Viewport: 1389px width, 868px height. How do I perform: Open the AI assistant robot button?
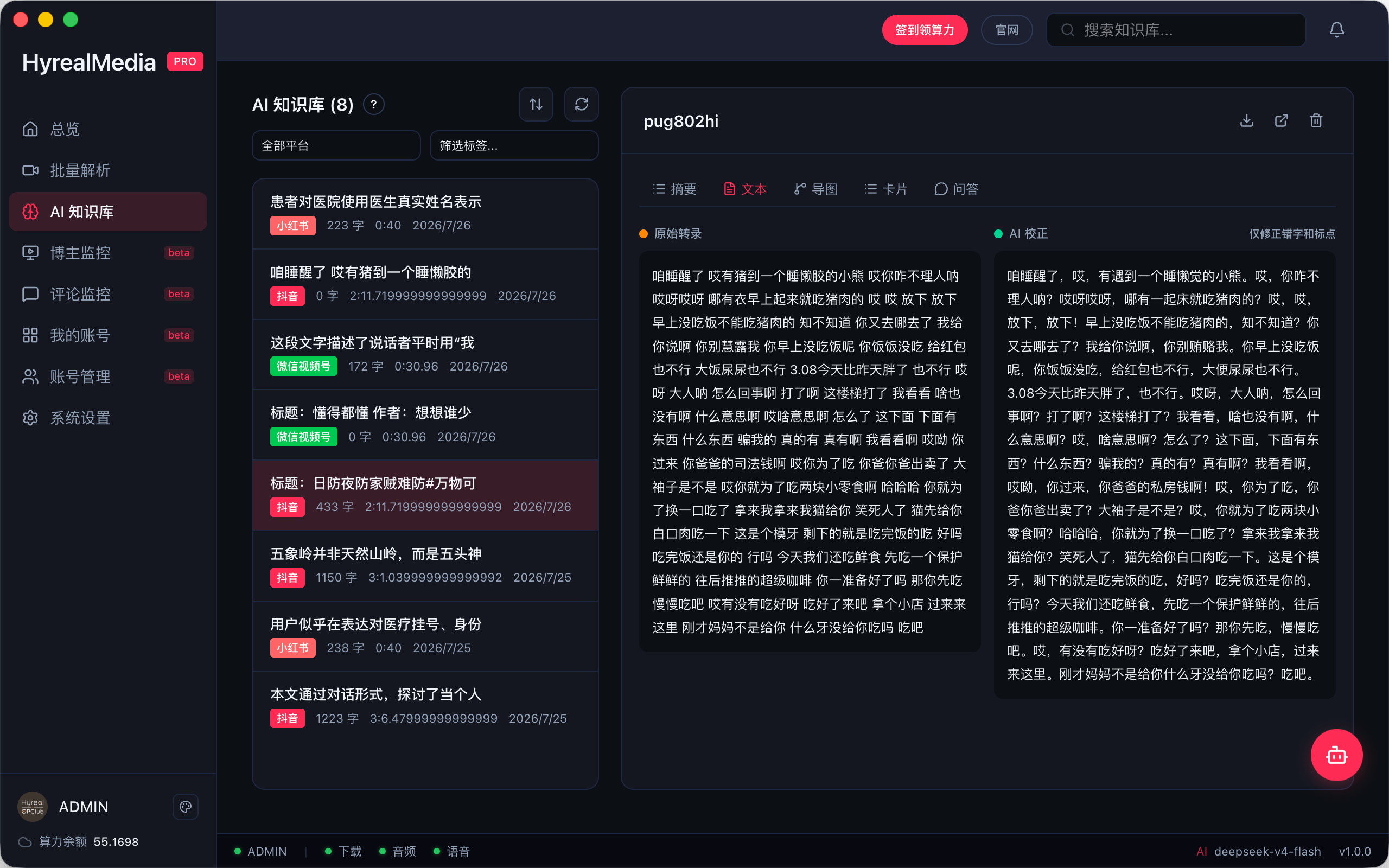[1337, 756]
